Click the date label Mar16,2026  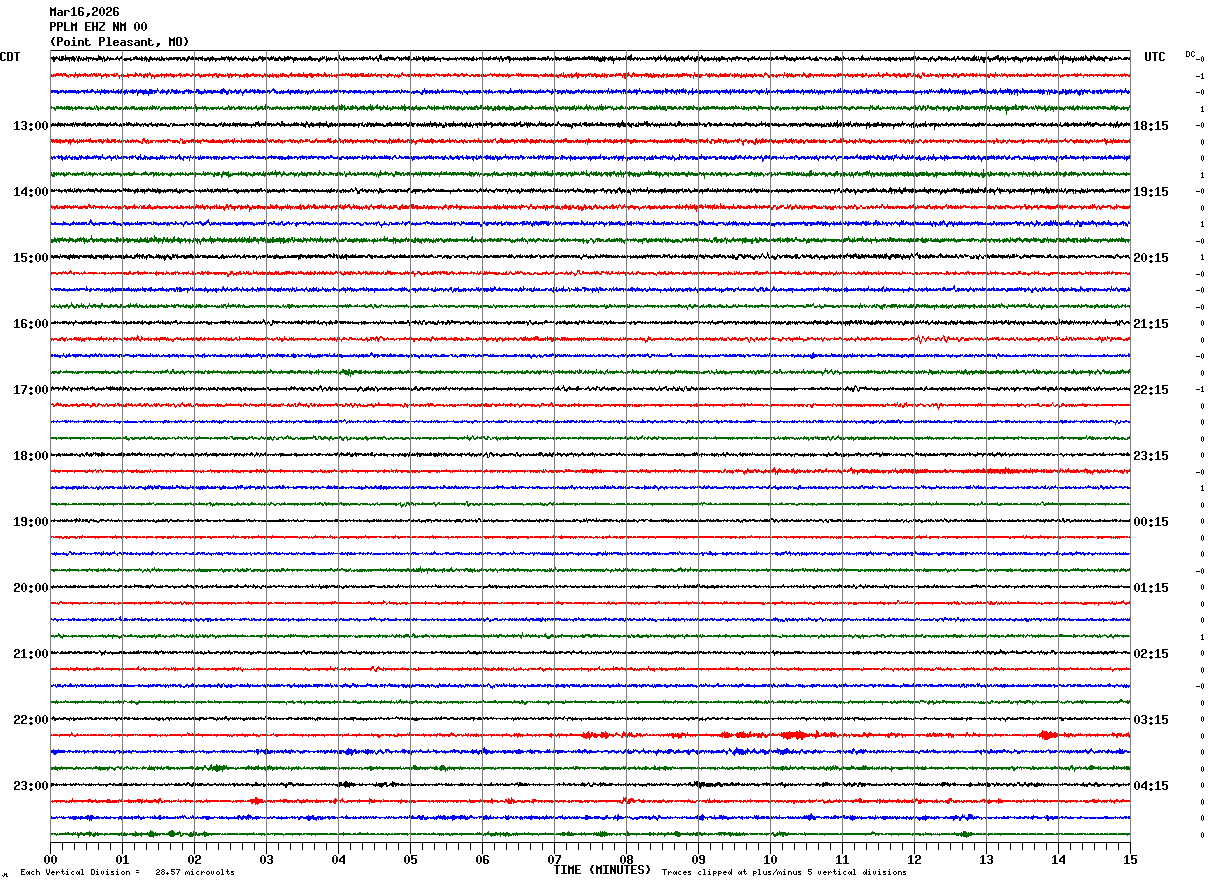click(x=84, y=12)
